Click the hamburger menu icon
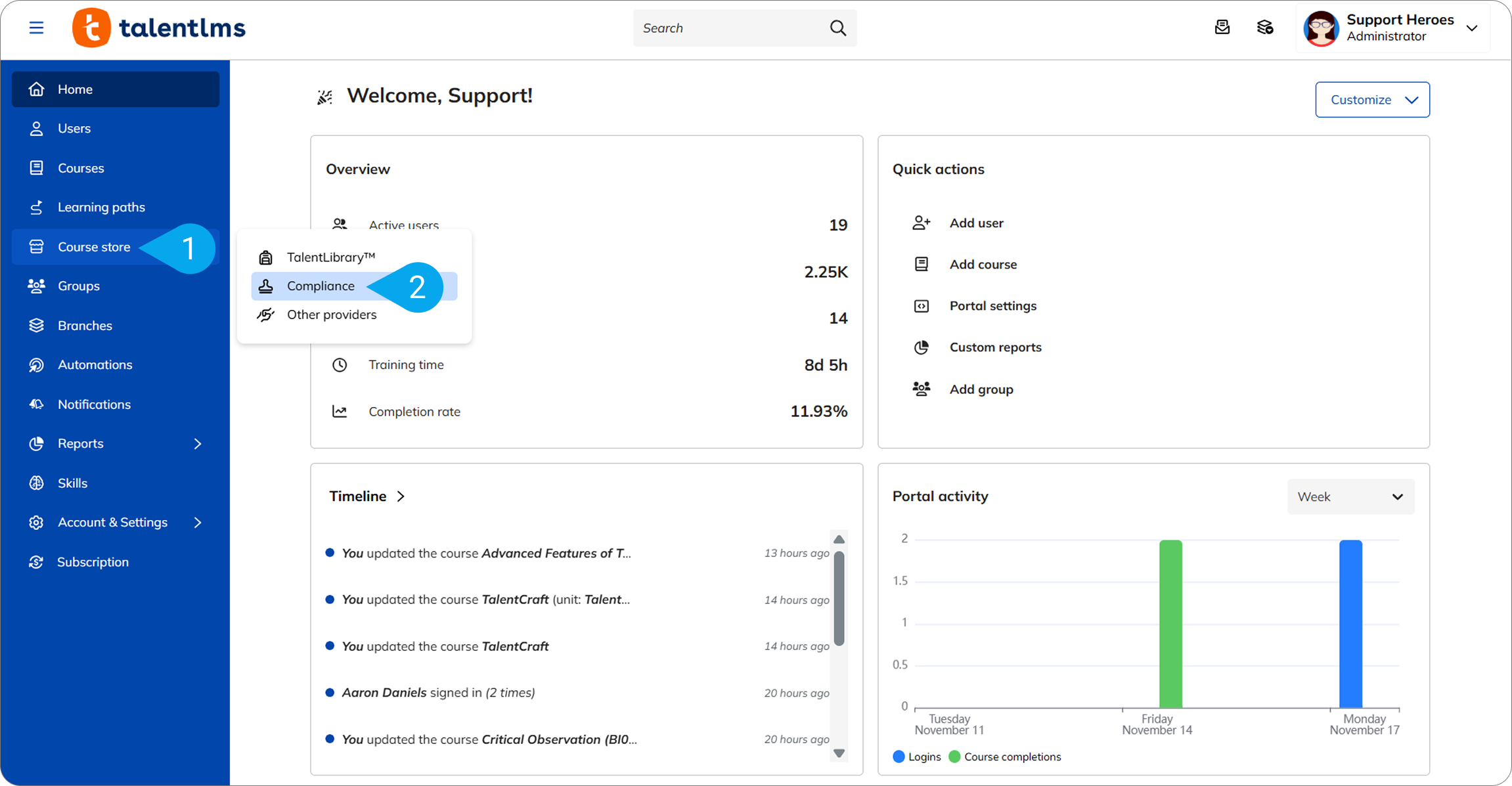Screen dimensions: 1512x786 click(x=36, y=28)
